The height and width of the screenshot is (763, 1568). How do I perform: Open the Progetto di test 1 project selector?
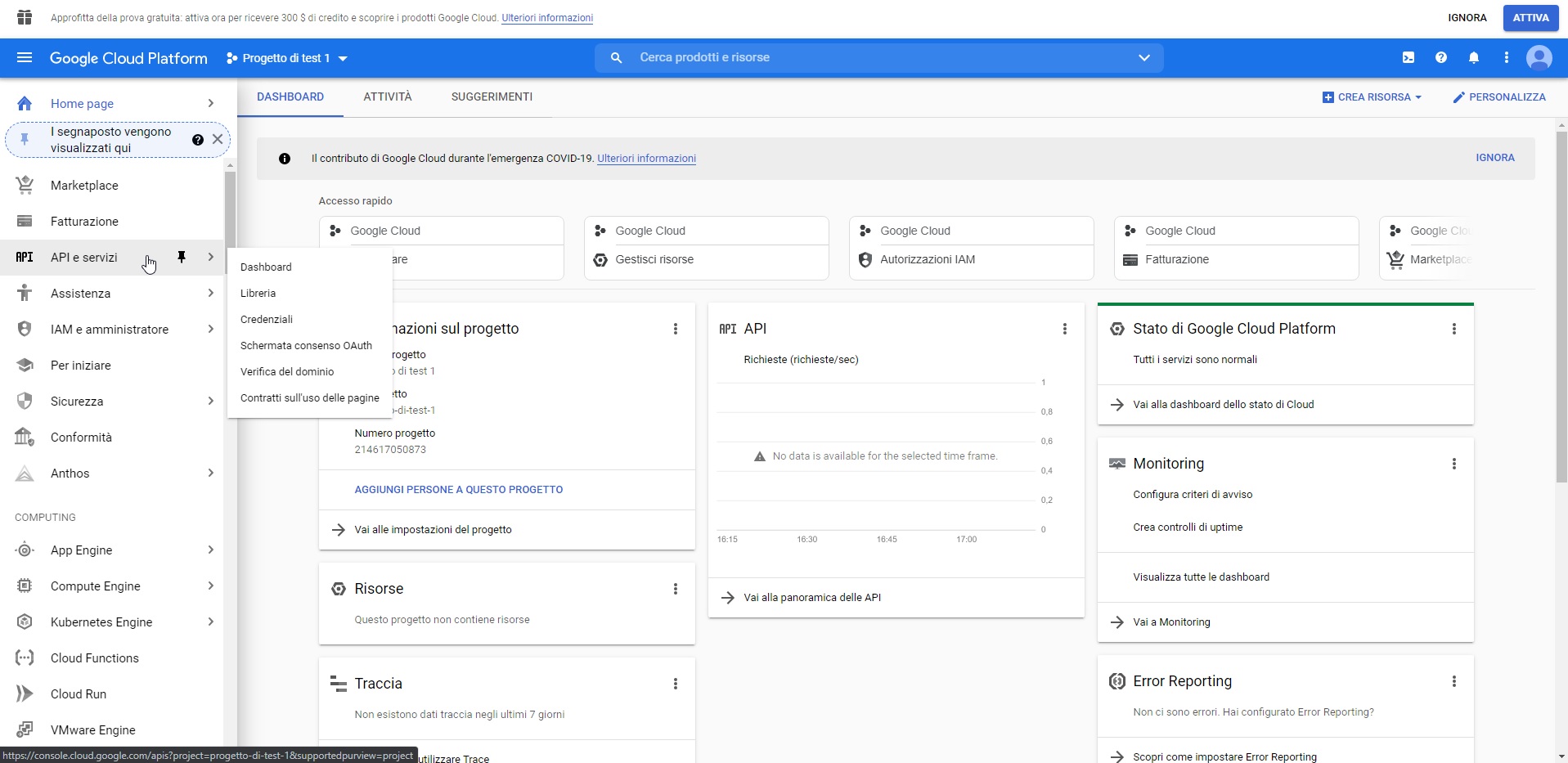click(x=287, y=58)
